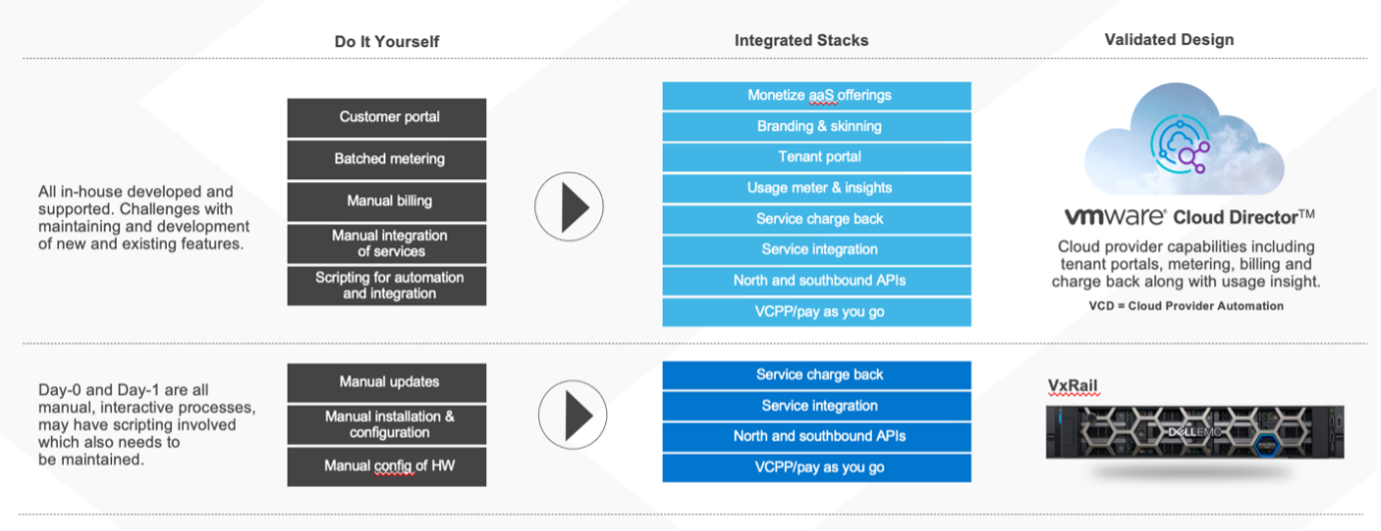Select the Batched metering box
Image resolution: width=1381 pixels, height=531 pixels.
tap(387, 159)
